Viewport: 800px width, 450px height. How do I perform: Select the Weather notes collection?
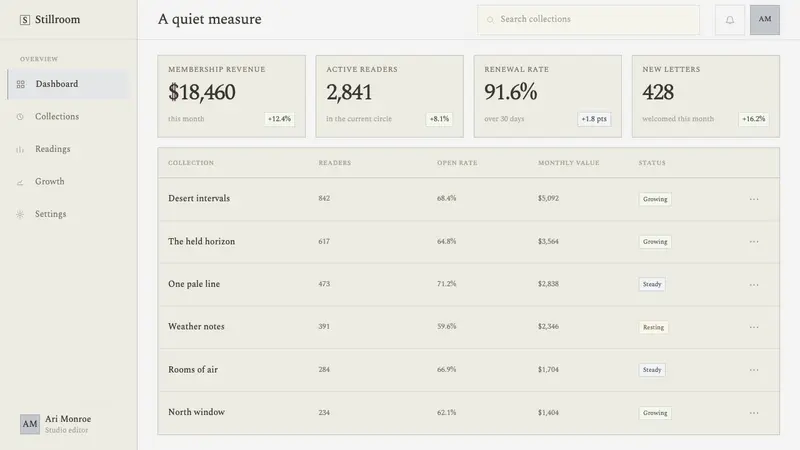(x=196, y=327)
